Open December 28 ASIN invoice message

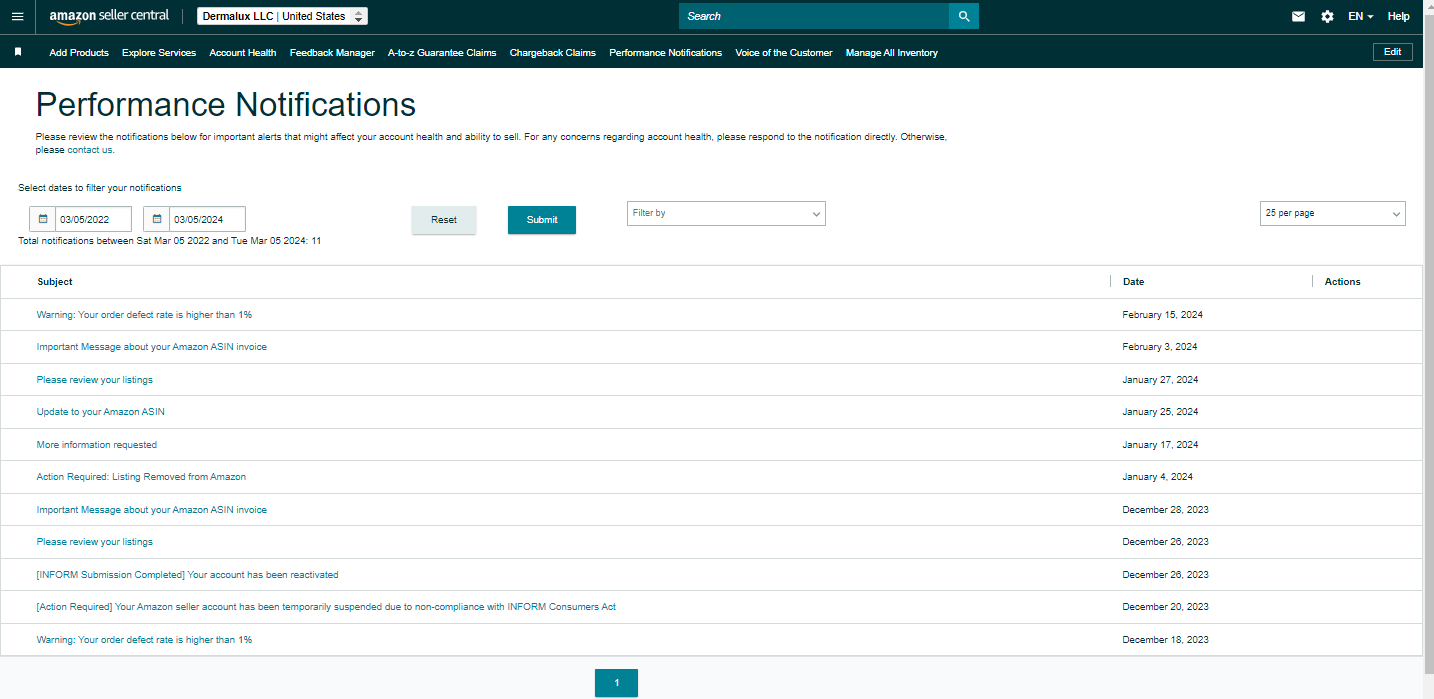tap(152, 510)
